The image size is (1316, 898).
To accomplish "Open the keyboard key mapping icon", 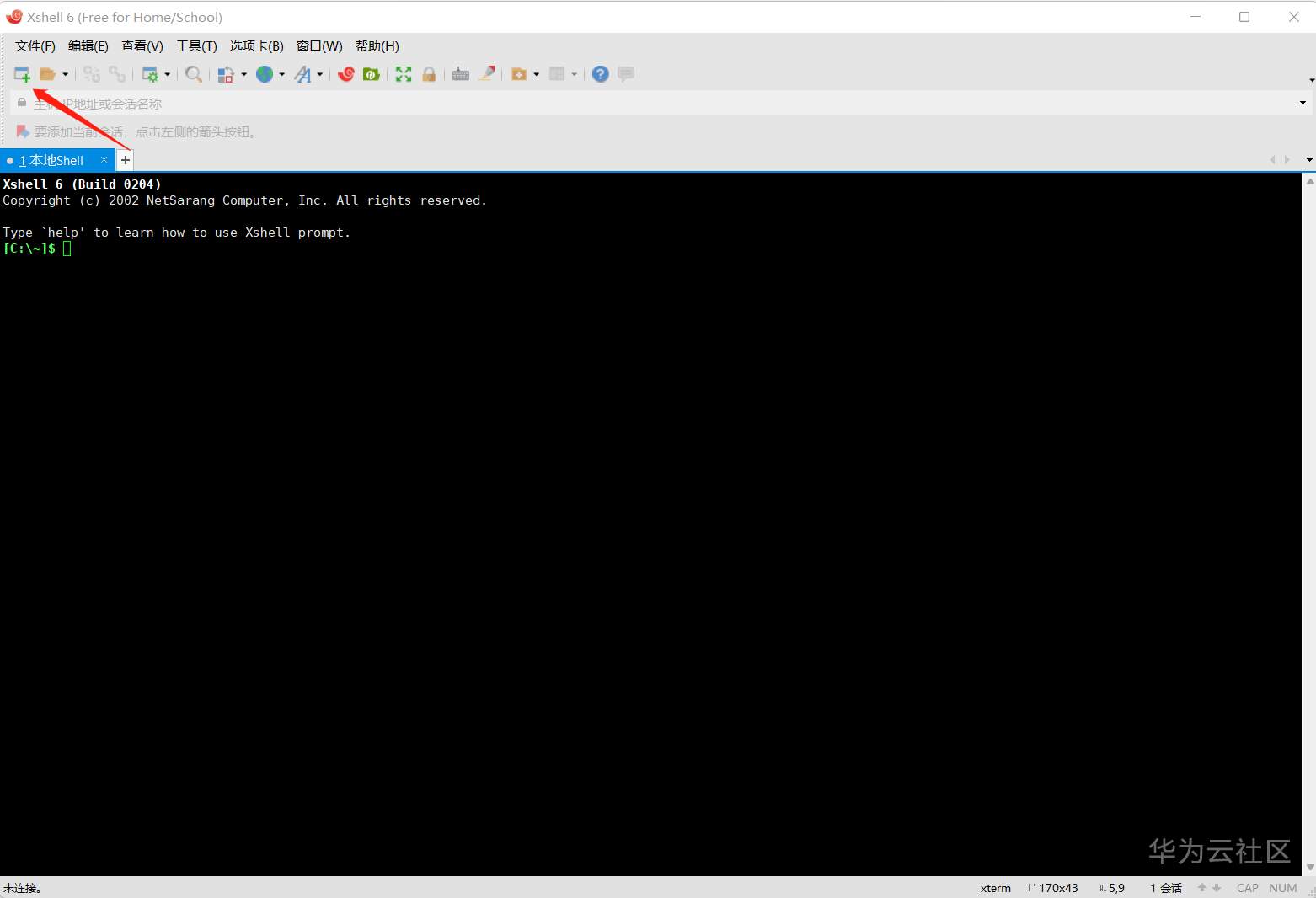I will 461,74.
